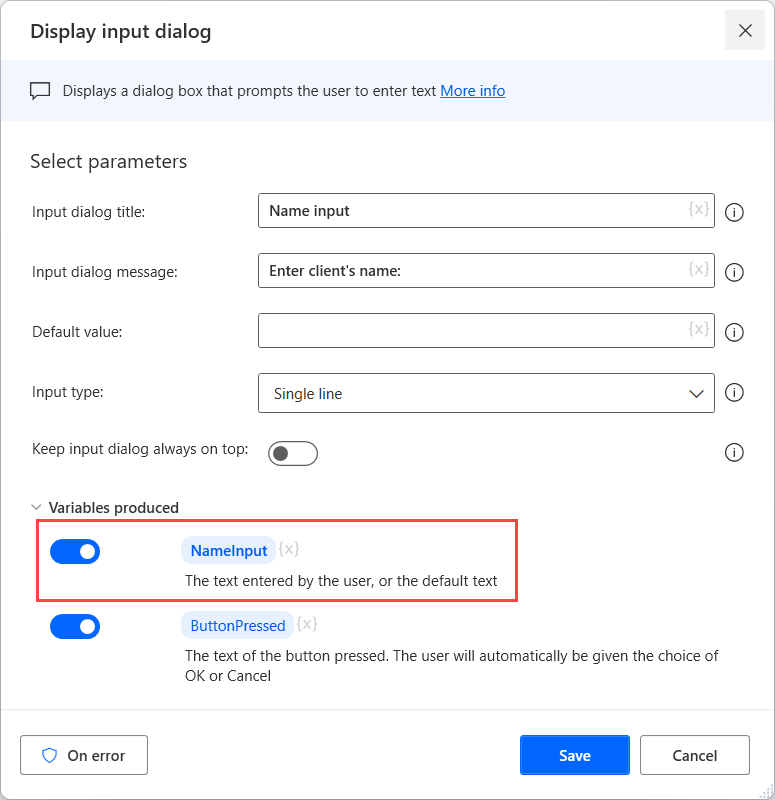Click the info icon next to Default value
The height and width of the screenshot is (800, 775).
734,332
